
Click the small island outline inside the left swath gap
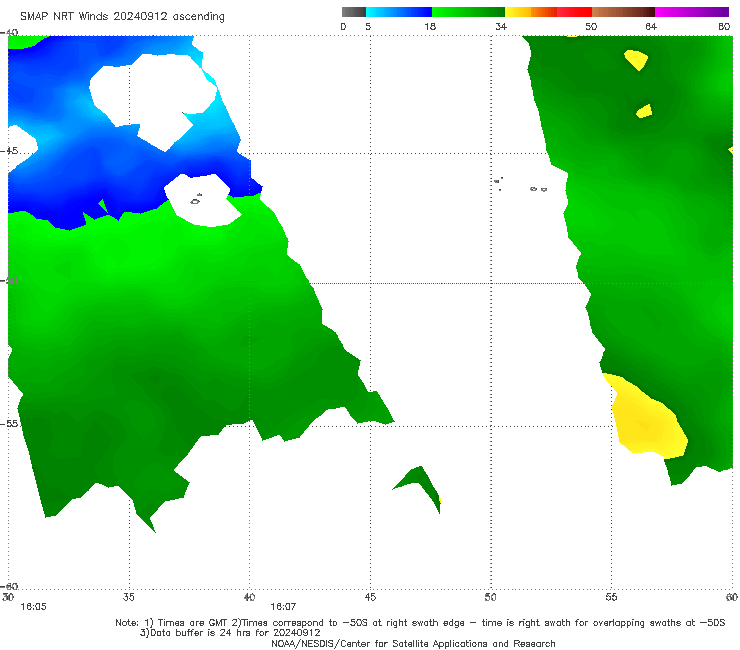(x=196, y=200)
